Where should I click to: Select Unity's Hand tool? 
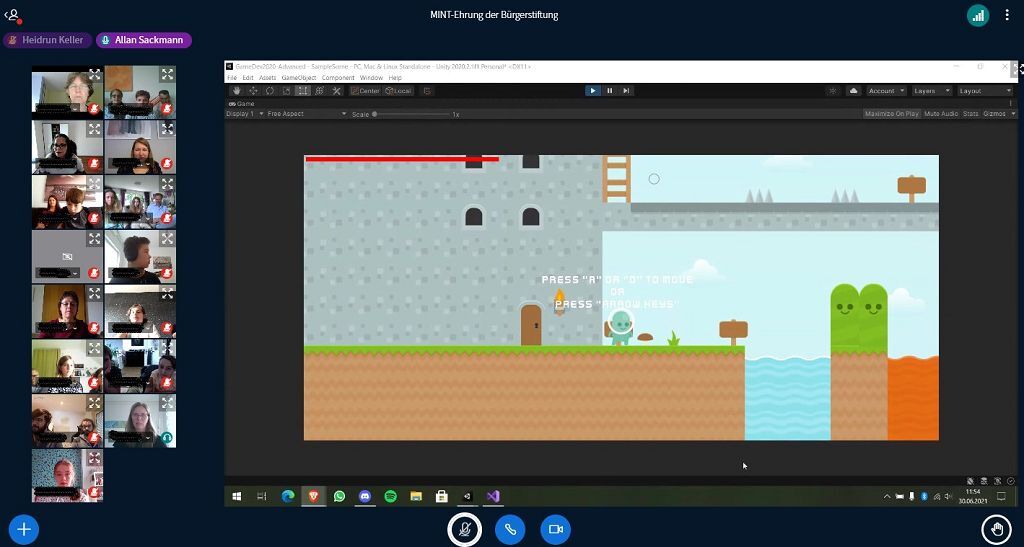[237, 91]
